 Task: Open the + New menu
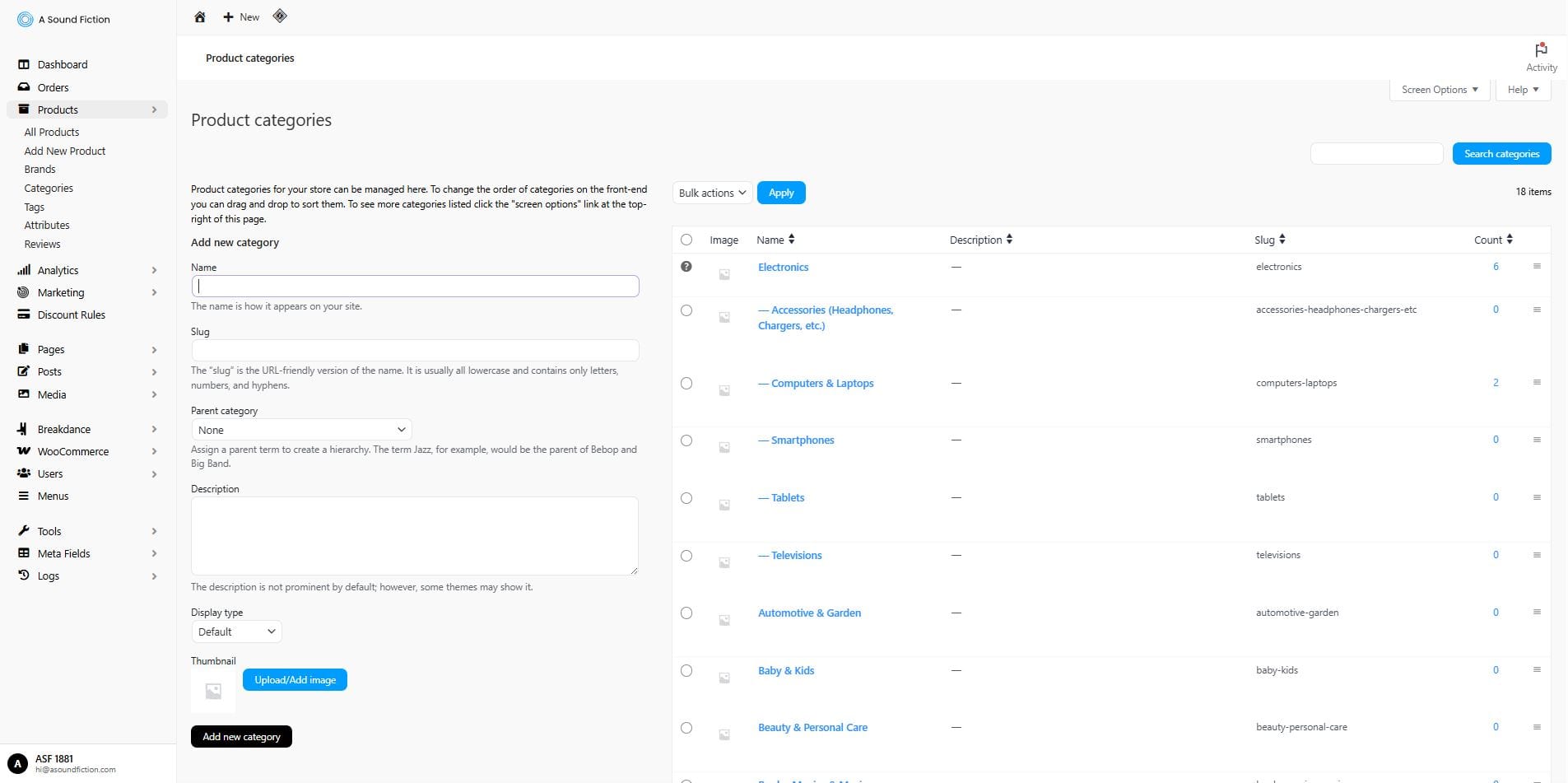(x=240, y=16)
